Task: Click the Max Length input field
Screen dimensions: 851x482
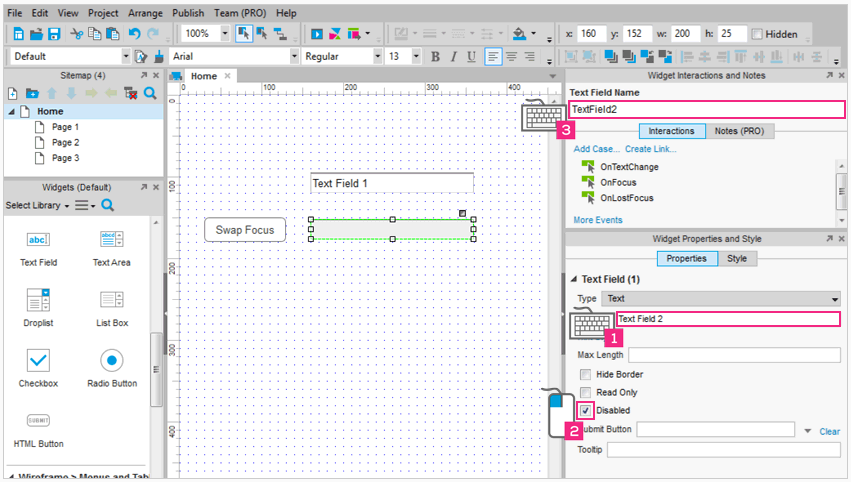Action: [734, 355]
